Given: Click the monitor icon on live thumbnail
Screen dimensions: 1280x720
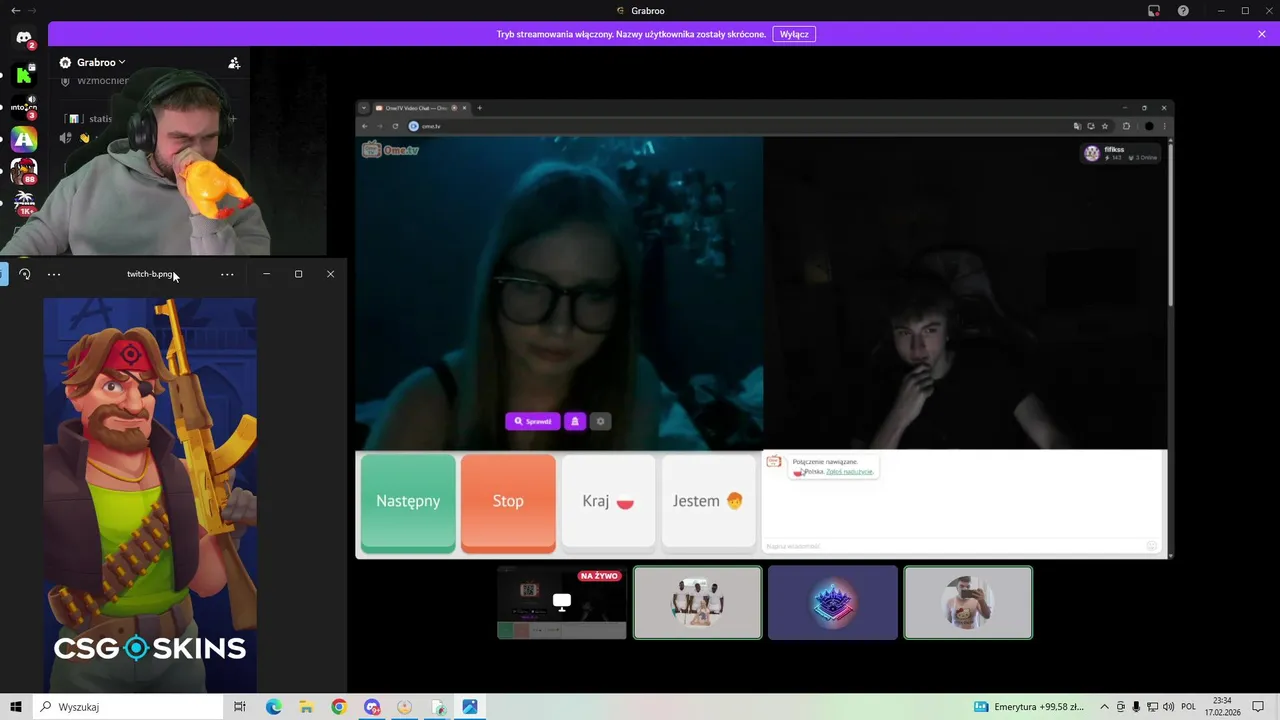Looking at the screenshot, I should click(x=562, y=602).
